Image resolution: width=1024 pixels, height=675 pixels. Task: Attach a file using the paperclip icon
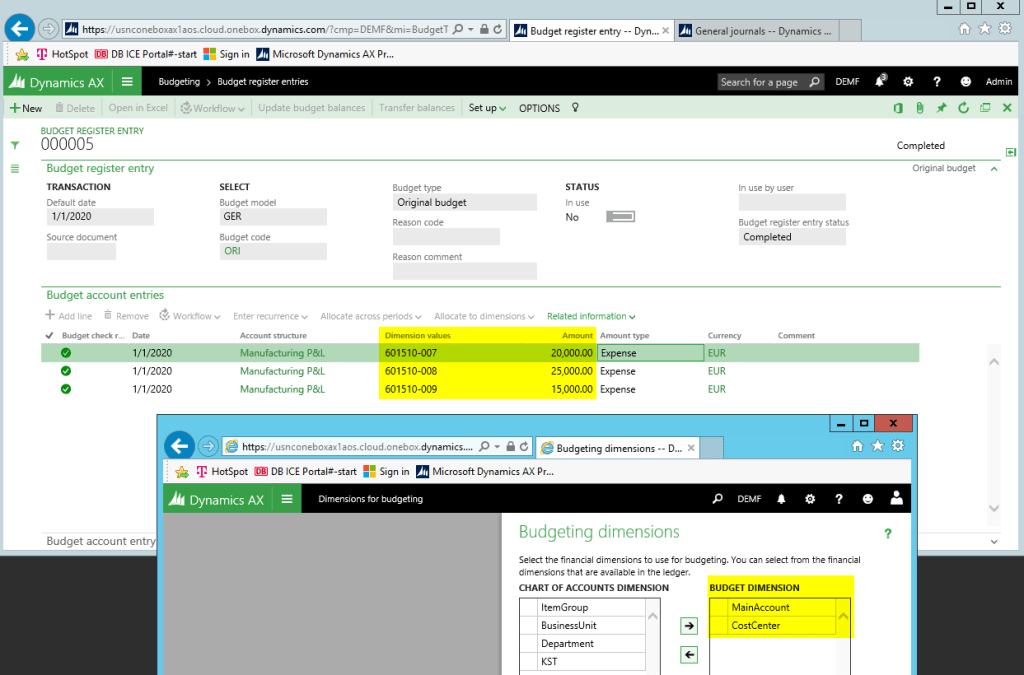(x=920, y=107)
